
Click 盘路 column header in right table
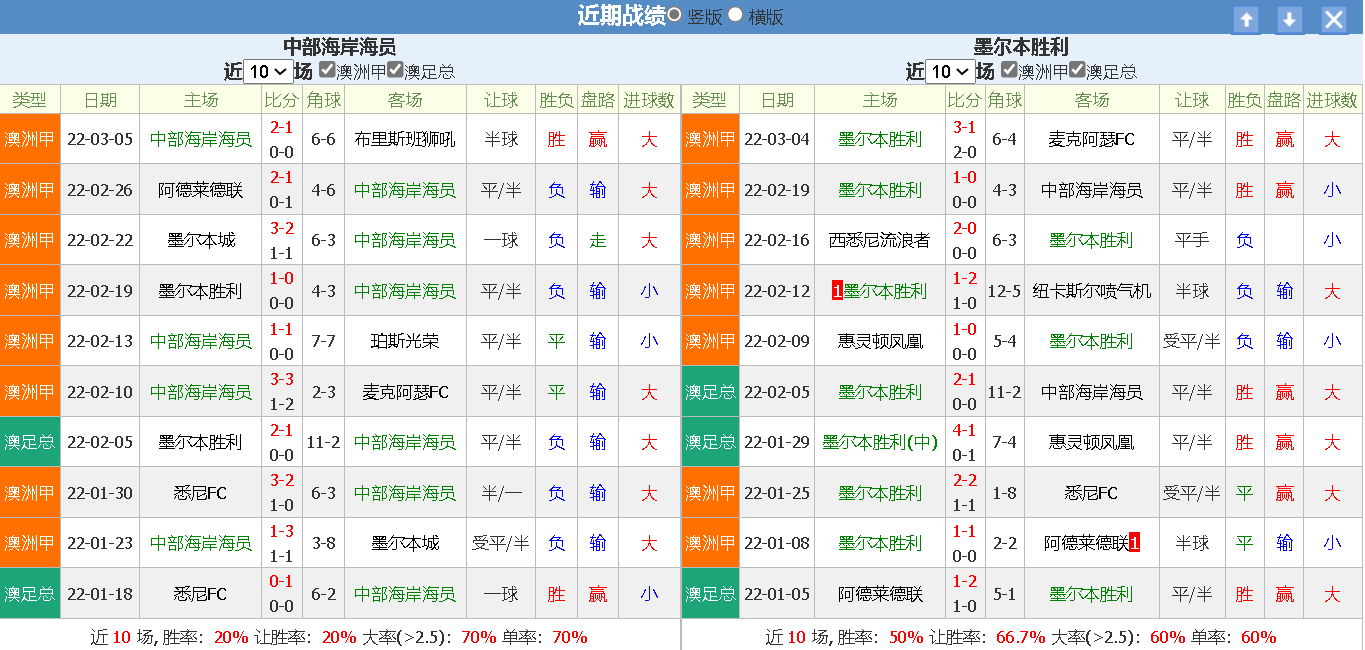click(1284, 100)
